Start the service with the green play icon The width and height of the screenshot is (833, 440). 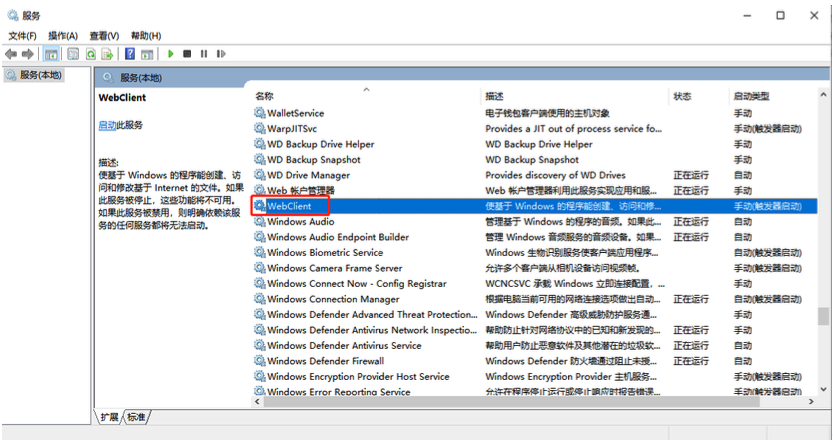171,54
